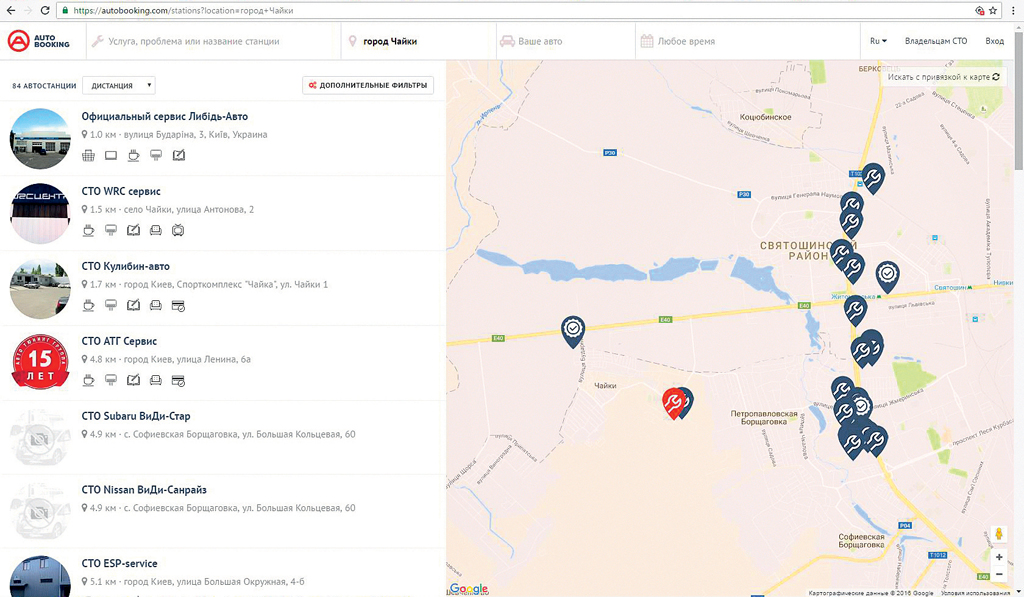This screenshot has height=597, width=1024.
Task: Toggle 'Искать с привязкой к карте'
Action: point(943,77)
